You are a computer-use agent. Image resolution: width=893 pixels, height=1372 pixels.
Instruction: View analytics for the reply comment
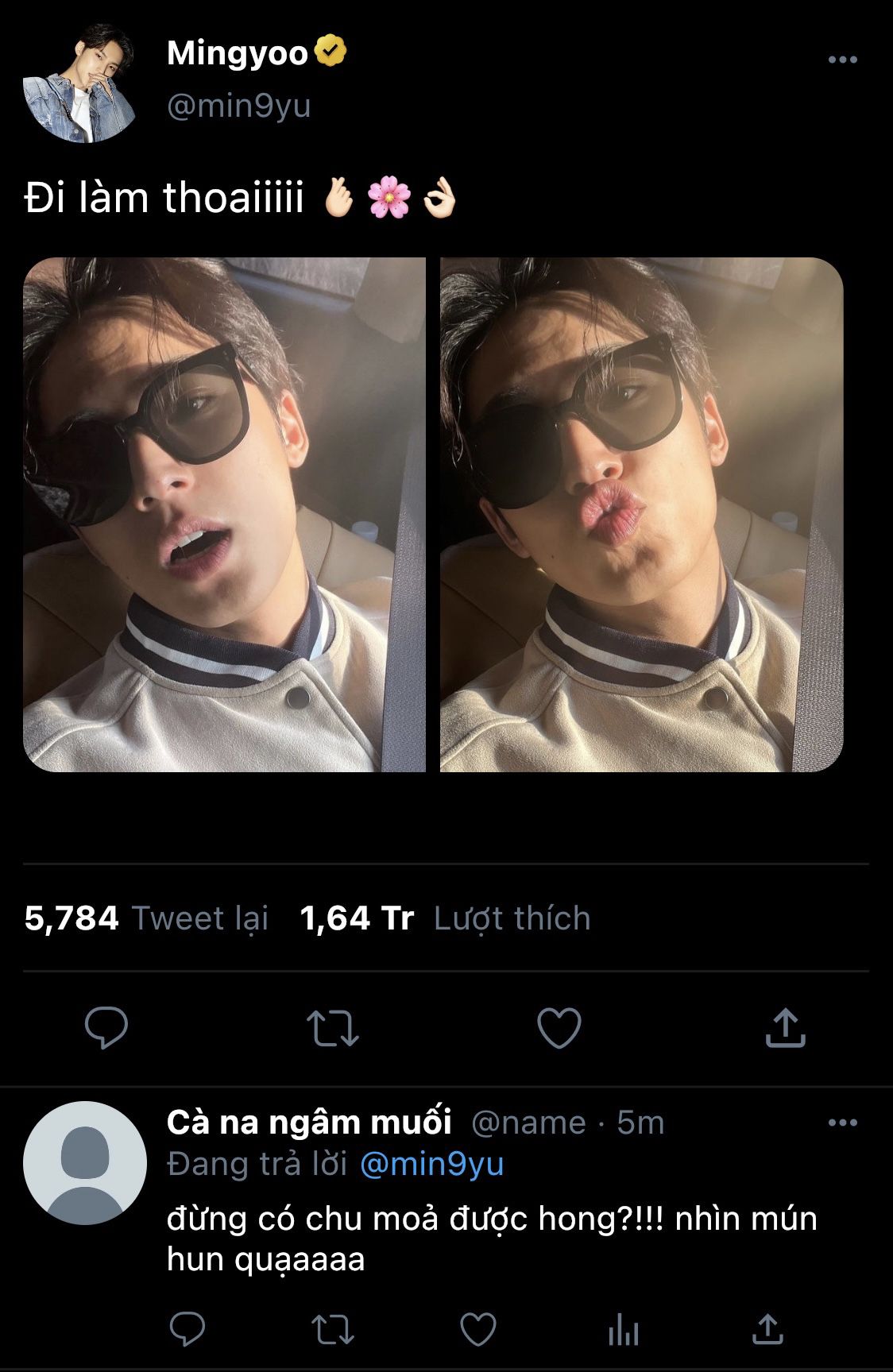[624, 1328]
